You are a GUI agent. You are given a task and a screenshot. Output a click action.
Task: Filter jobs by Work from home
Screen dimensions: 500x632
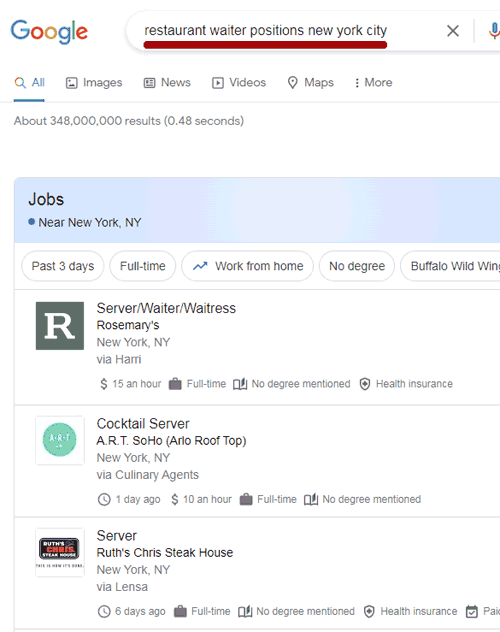(x=247, y=266)
